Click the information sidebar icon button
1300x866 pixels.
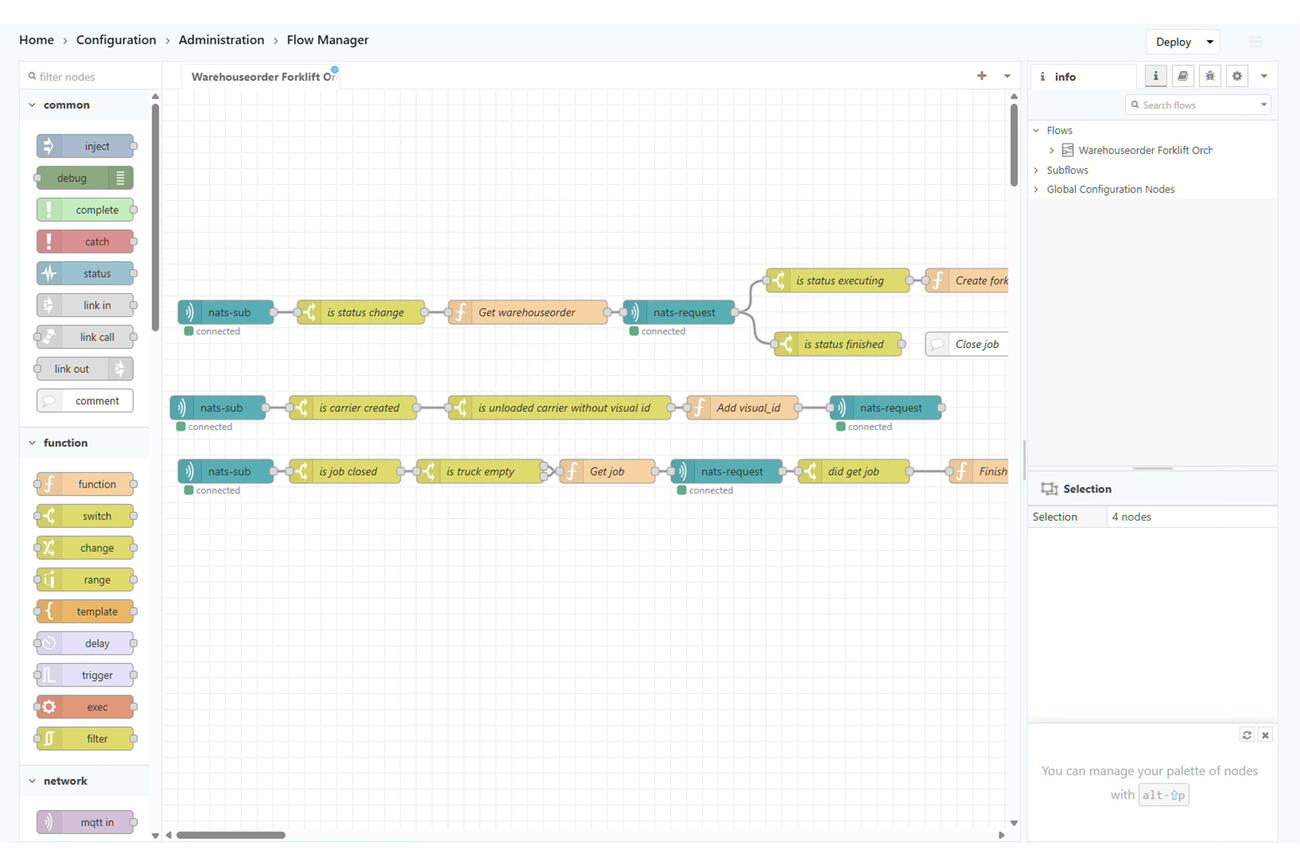click(1155, 76)
